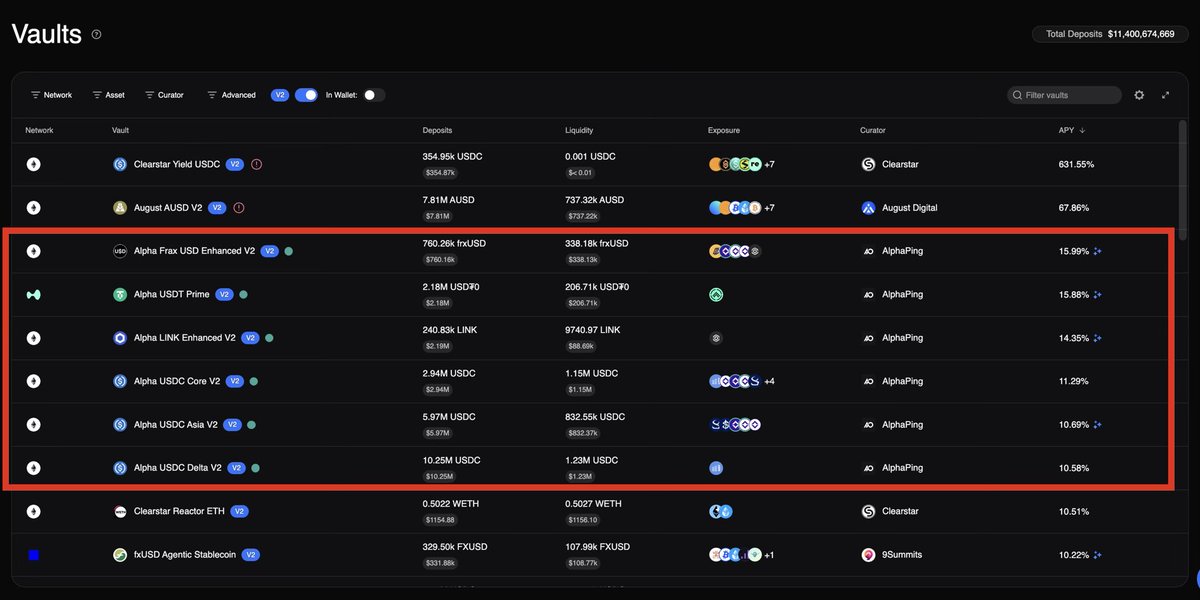This screenshot has height=600, width=1200.
Task: Click the Filter vaults search field
Action: pyautogui.click(x=1064, y=95)
